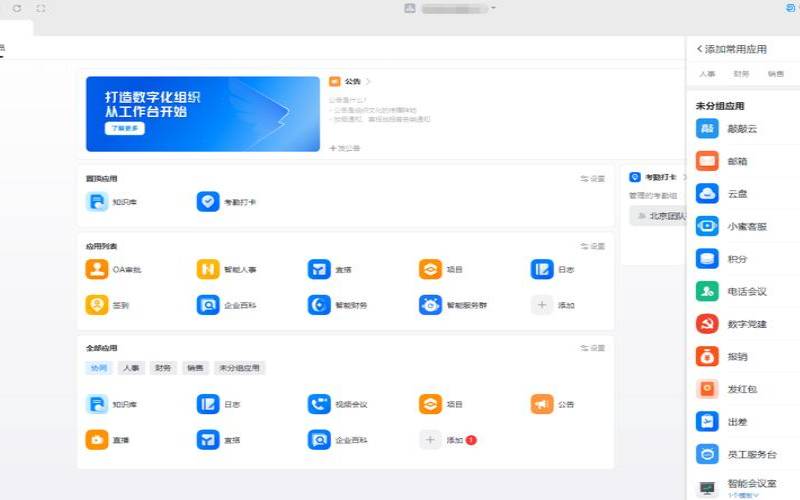The image size is (800, 500).
Task: Open 设置 for the 应用列表 section
Action: click(x=592, y=246)
